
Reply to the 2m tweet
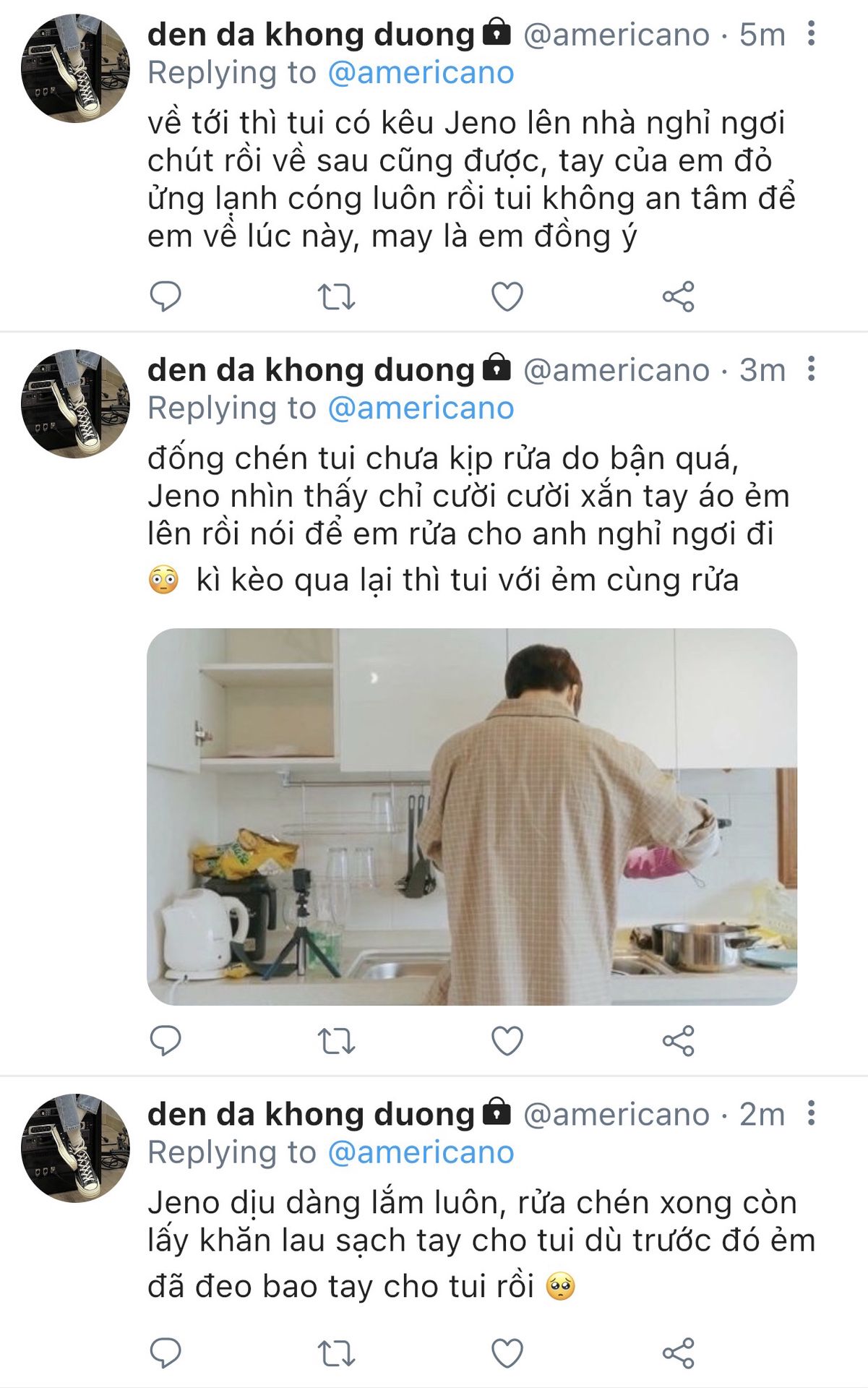pos(165,1353)
